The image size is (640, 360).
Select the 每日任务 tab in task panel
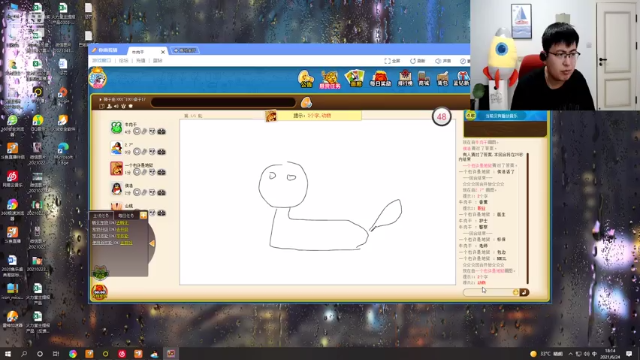(x=126, y=215)
